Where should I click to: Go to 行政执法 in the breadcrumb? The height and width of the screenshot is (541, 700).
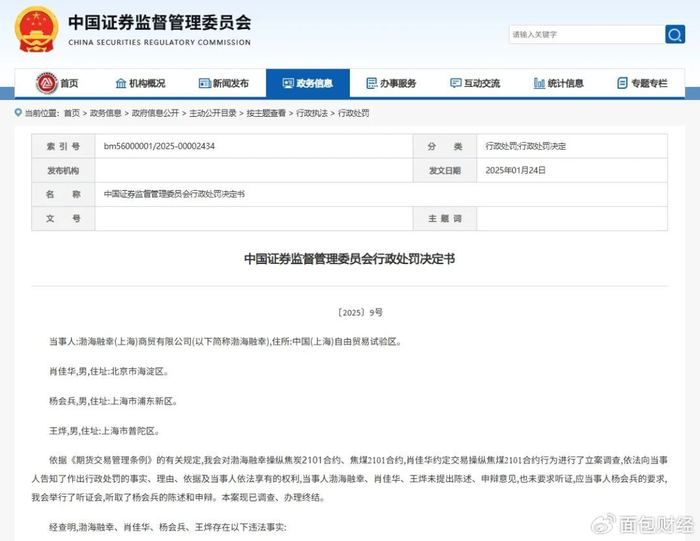coord(312,113)
